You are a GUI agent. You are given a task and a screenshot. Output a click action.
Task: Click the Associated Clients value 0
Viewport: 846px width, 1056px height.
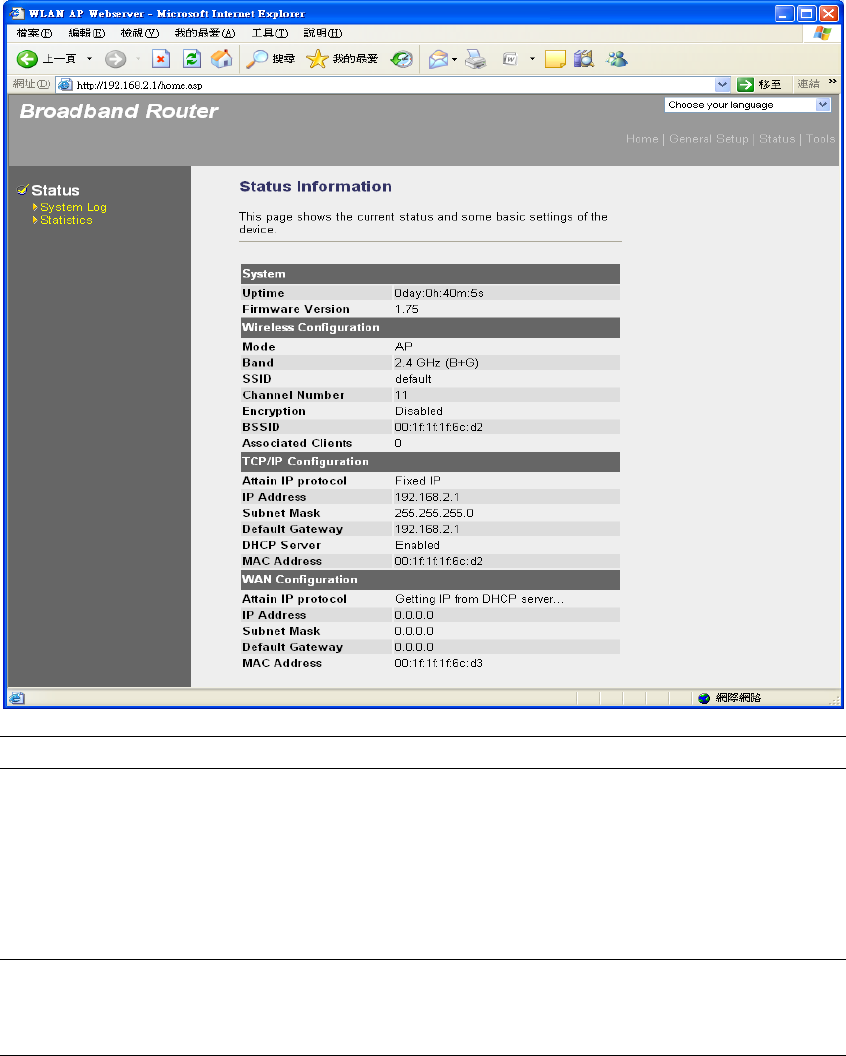[398, 443]
